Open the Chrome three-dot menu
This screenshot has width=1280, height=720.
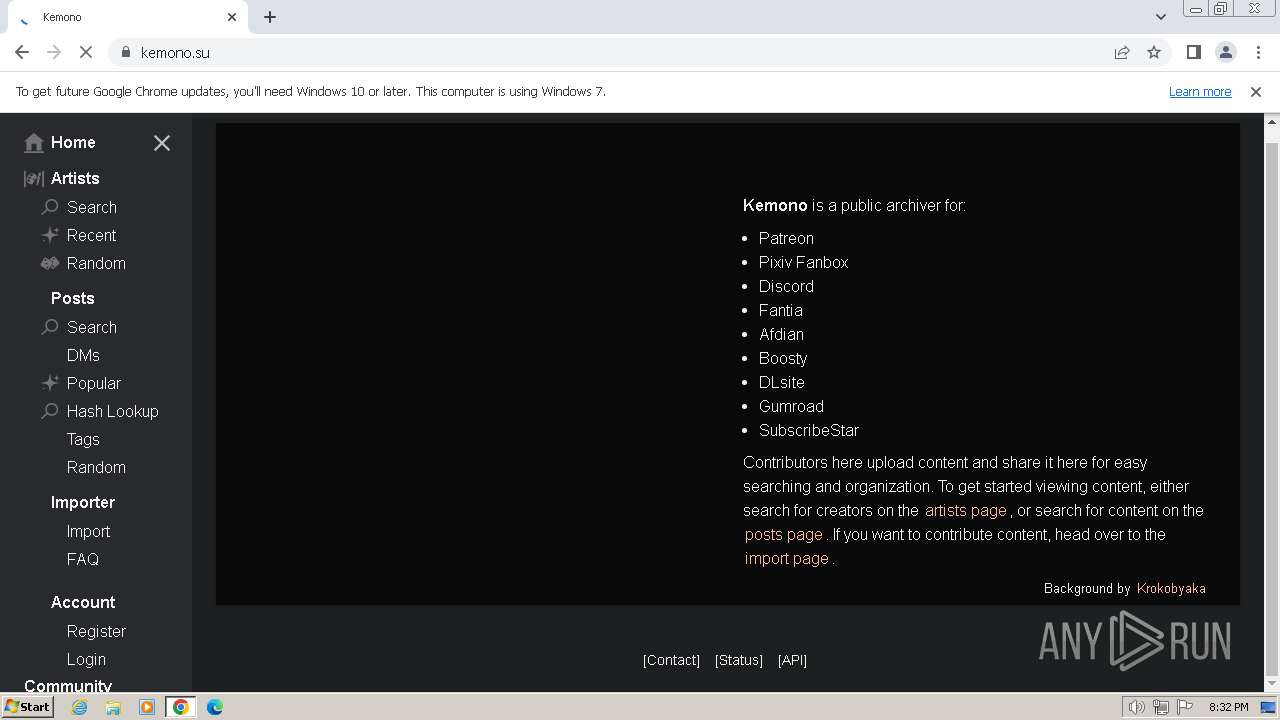pos(1257,52)
